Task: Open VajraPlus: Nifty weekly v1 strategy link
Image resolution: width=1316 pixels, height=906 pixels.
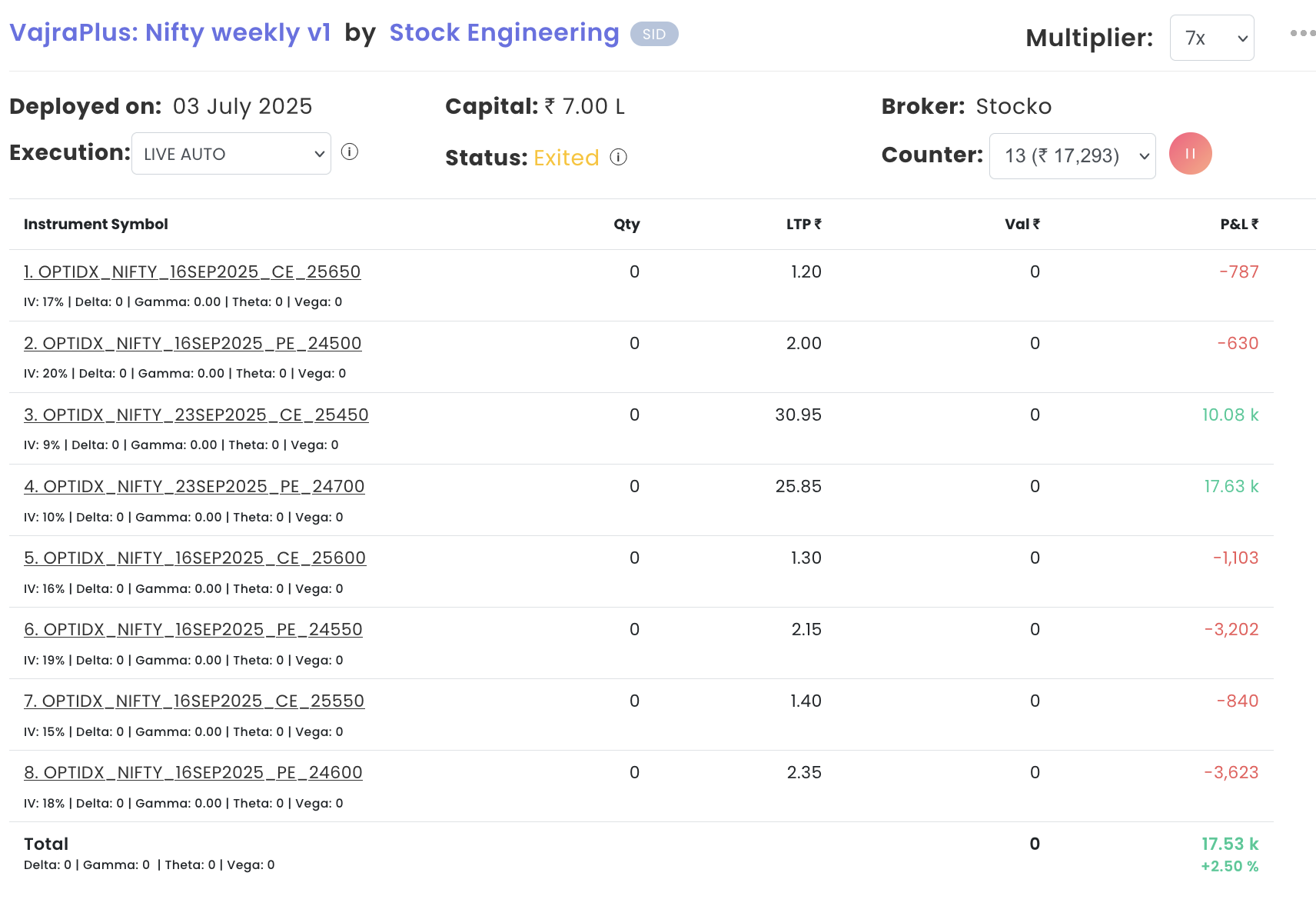Action: pyautogui.click(x=170, y=33)
